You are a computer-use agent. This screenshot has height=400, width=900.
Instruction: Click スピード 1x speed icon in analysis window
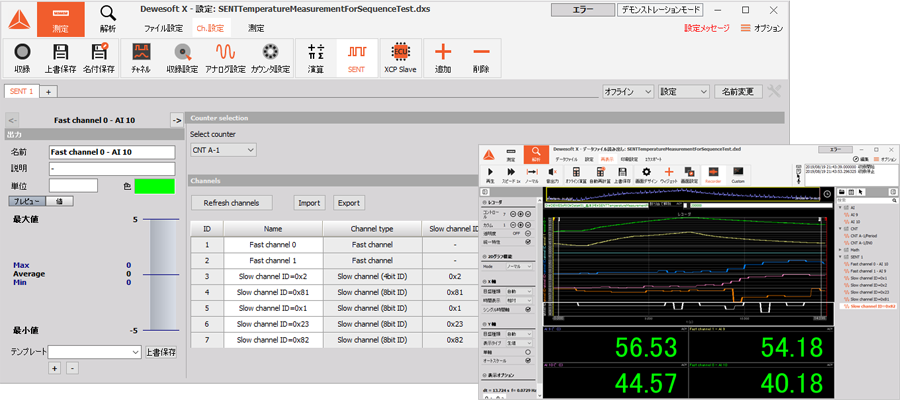[511, 174]
